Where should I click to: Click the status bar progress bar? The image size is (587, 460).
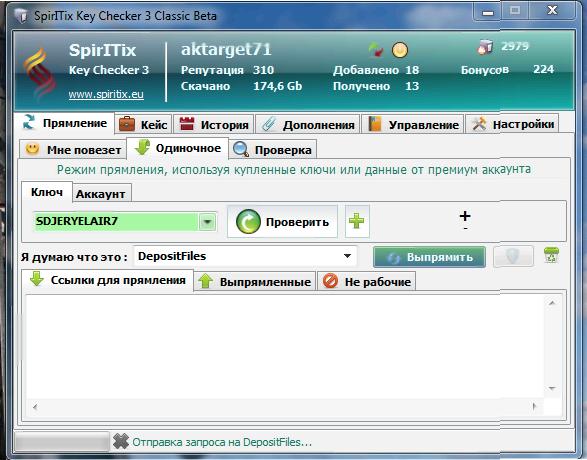coord(62,442)
